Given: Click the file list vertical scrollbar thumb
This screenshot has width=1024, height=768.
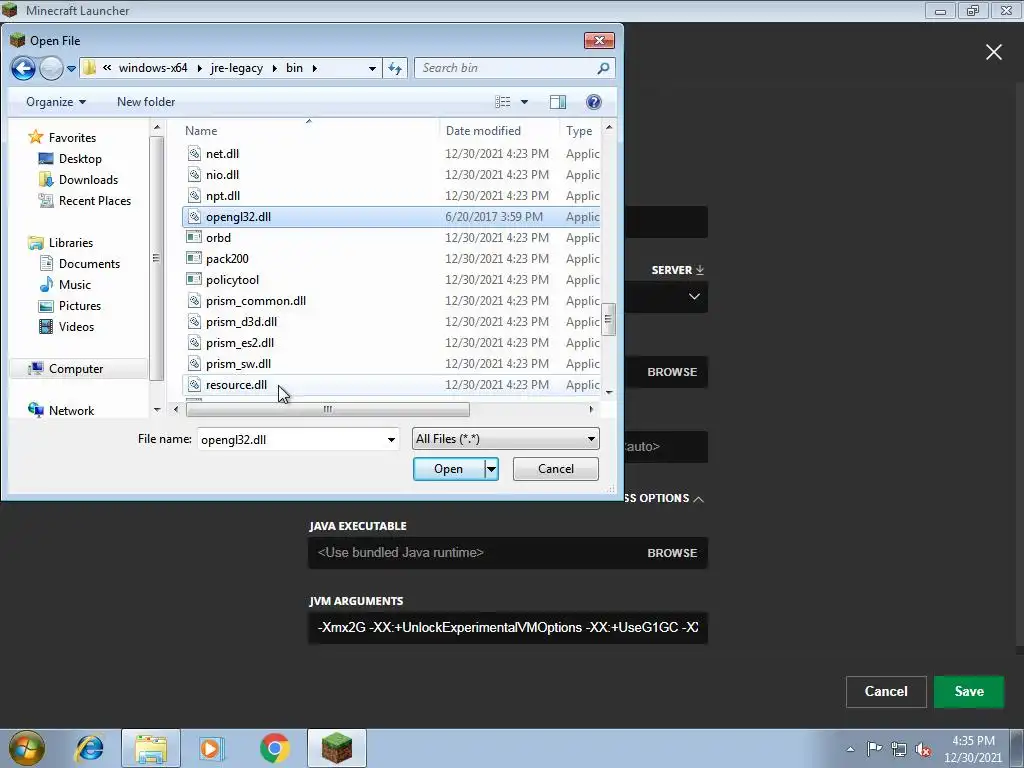Looking at the screenshot, I should [x=608, y=319].
